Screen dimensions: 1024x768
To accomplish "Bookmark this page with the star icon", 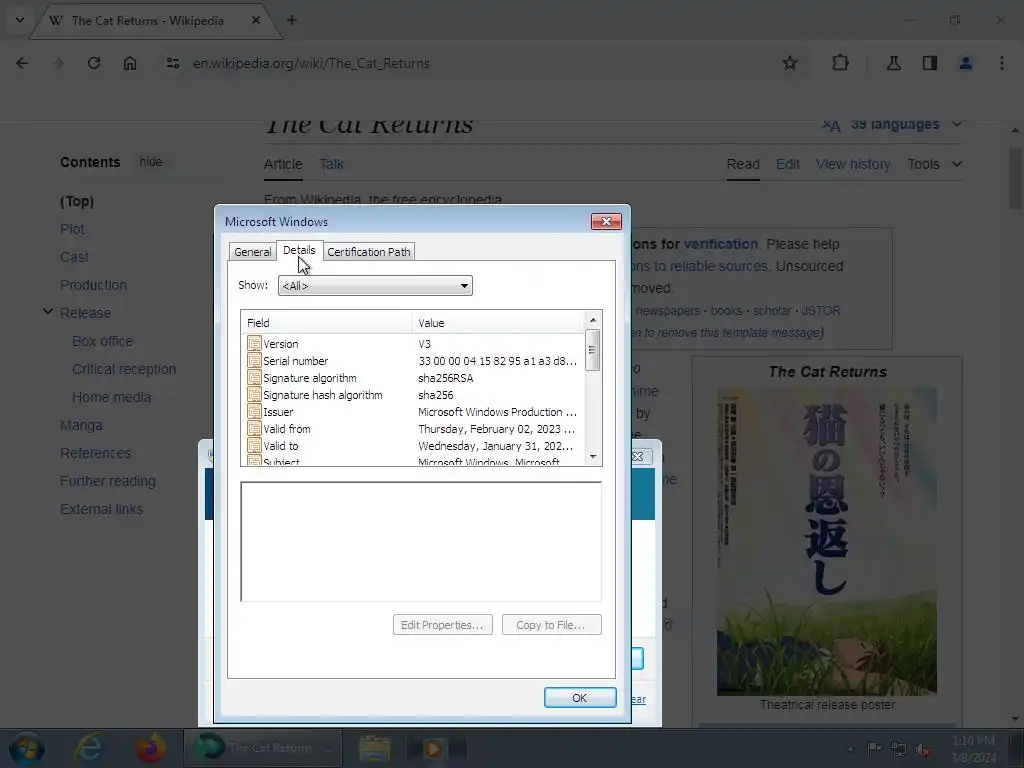I will [790, 63].
